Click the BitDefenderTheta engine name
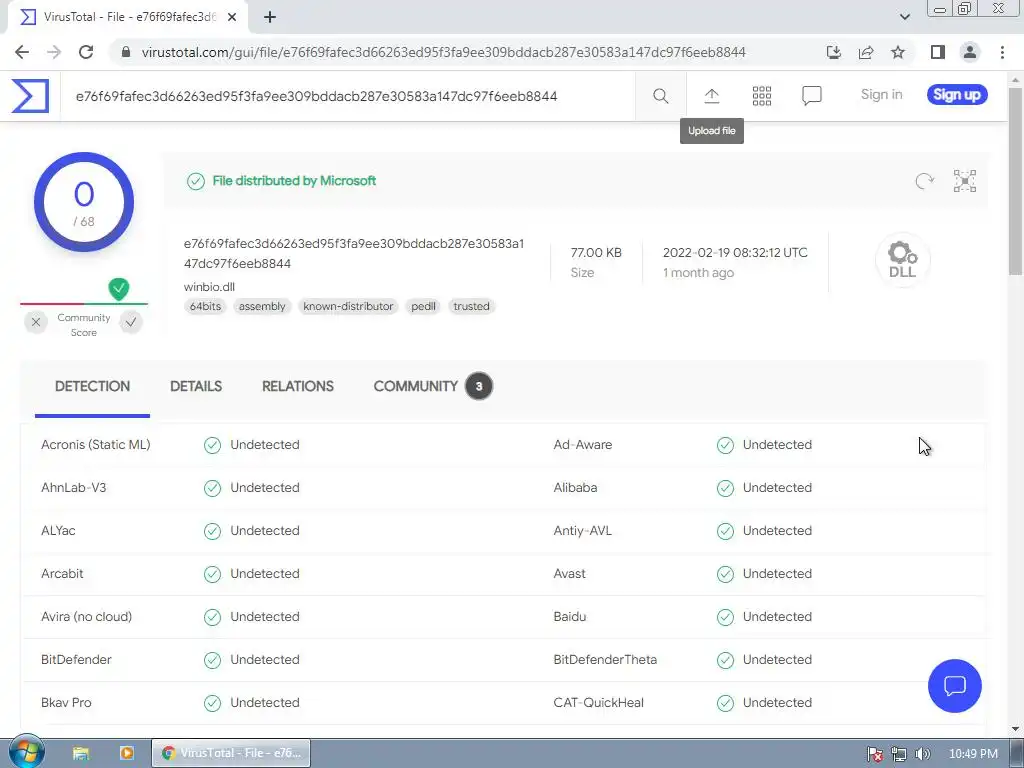The image size is (1024, 768). 605,660
